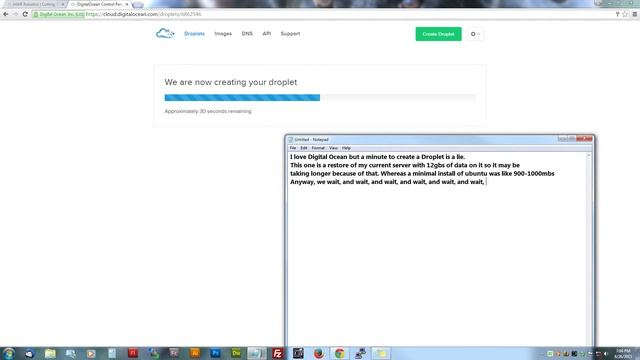
Task: Open the API page
Action: pos(267,34)
